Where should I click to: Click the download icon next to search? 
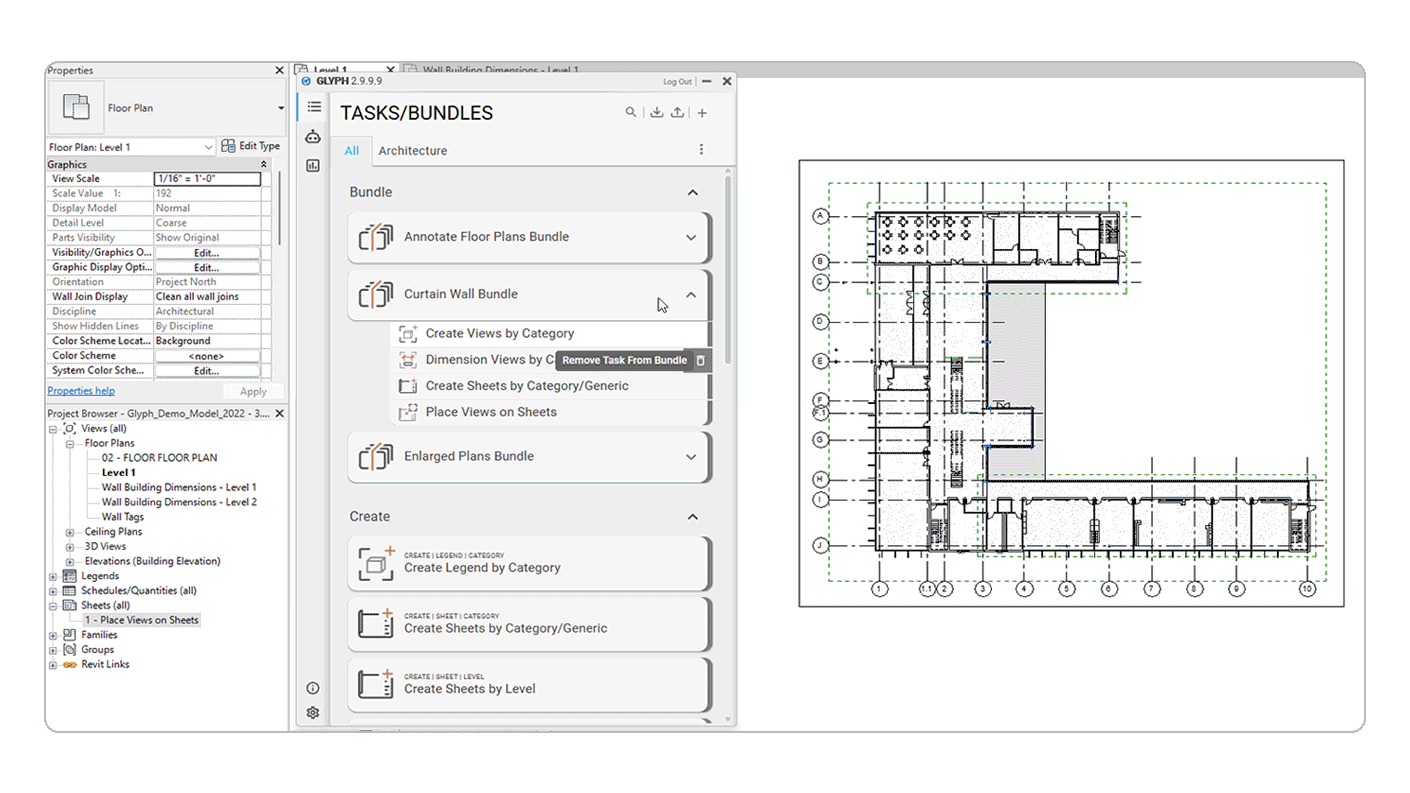pyautogui.click(x=656, y=112)
